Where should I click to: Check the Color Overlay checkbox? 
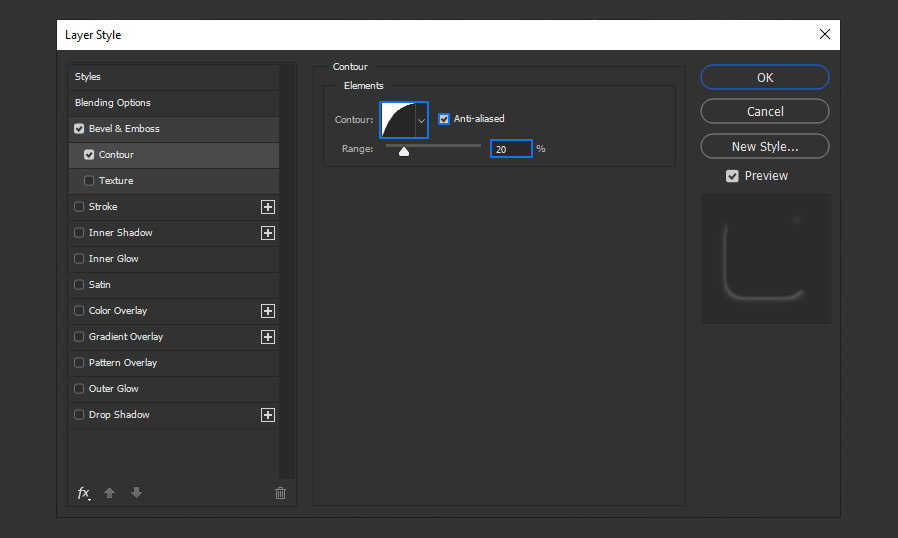[79, 311]
